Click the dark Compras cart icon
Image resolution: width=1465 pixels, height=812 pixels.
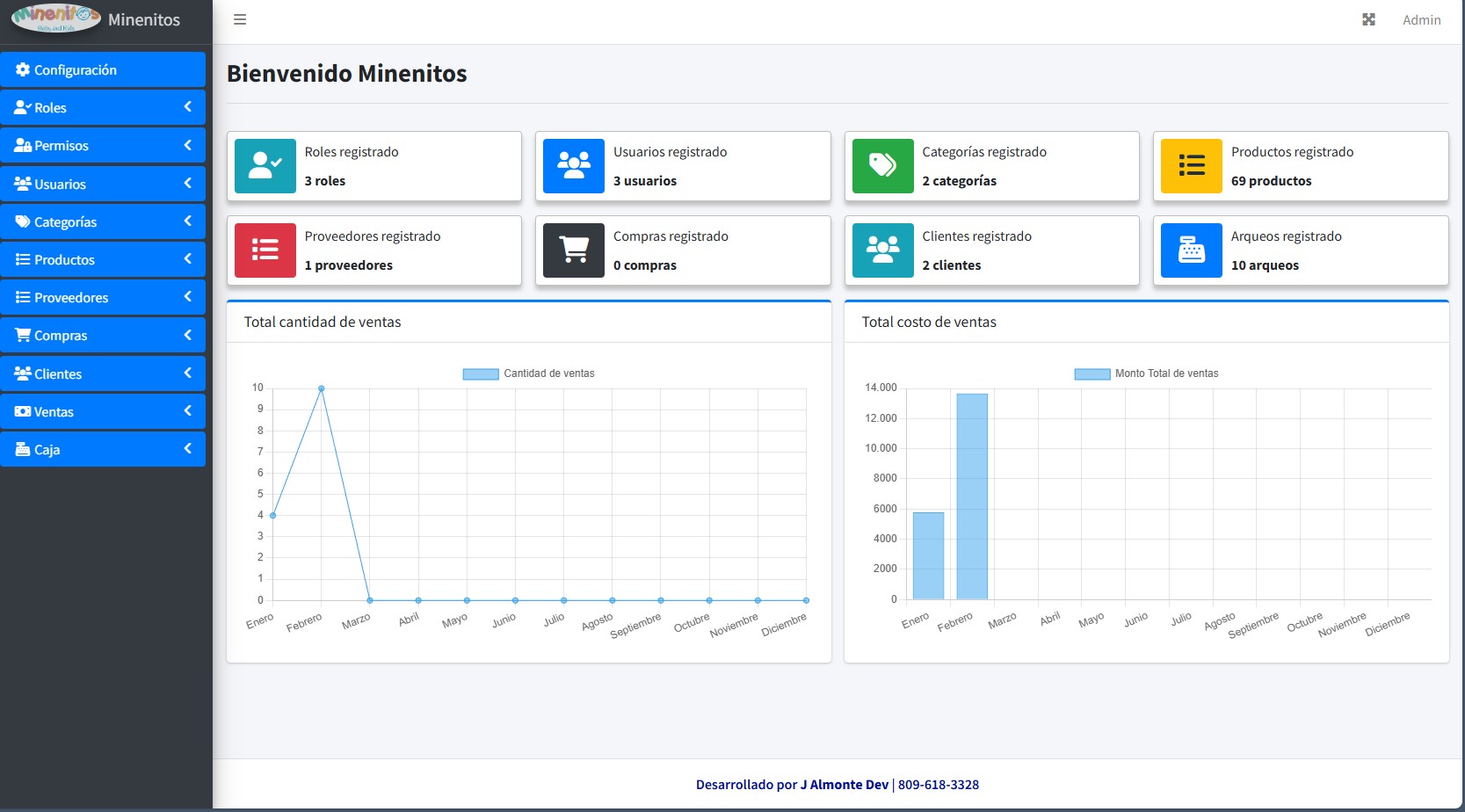click(574, 250)
